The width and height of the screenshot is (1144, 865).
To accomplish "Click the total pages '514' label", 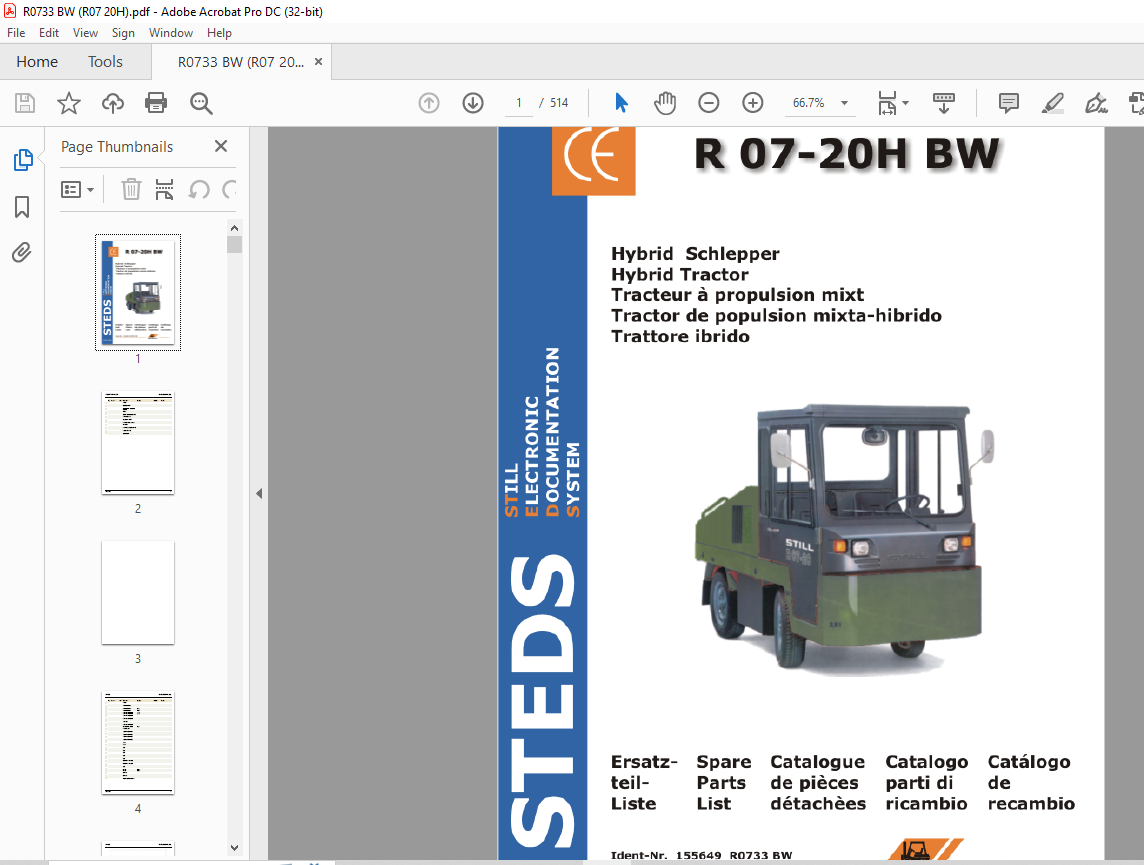I will [559, 103].
